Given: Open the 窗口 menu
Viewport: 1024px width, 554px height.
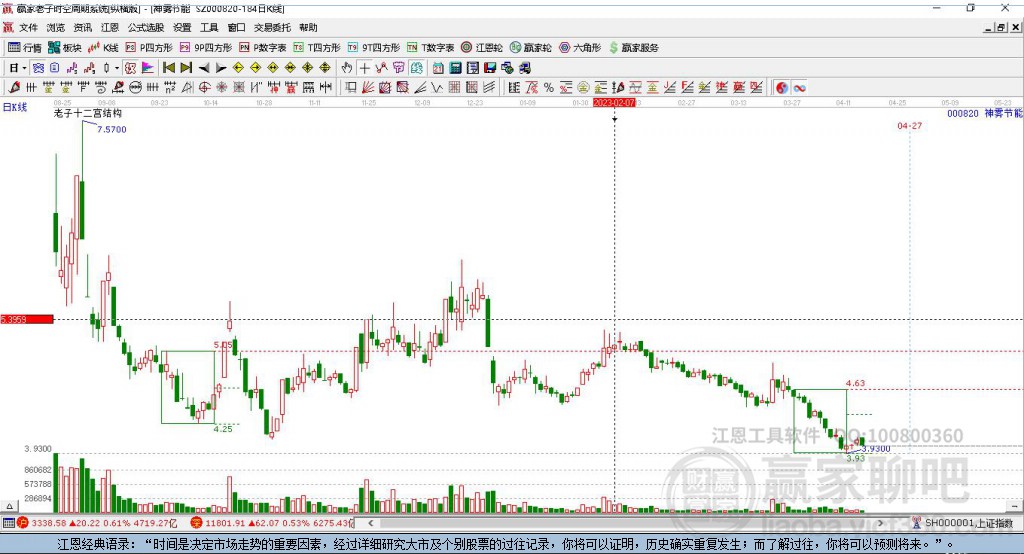Looking at the screenshot, I should tap(236, 27).
